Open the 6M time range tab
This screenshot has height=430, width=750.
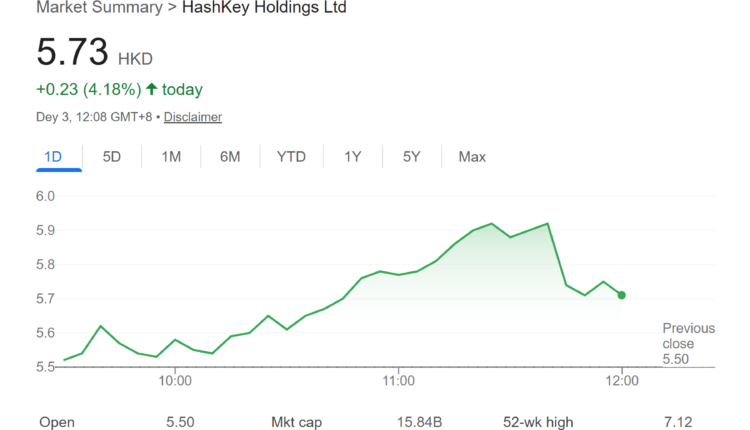pyautogui.click(x=230, y=157)
